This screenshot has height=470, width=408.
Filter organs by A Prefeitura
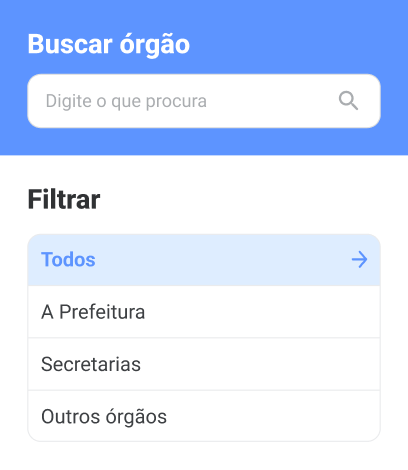tap(204, 312)
